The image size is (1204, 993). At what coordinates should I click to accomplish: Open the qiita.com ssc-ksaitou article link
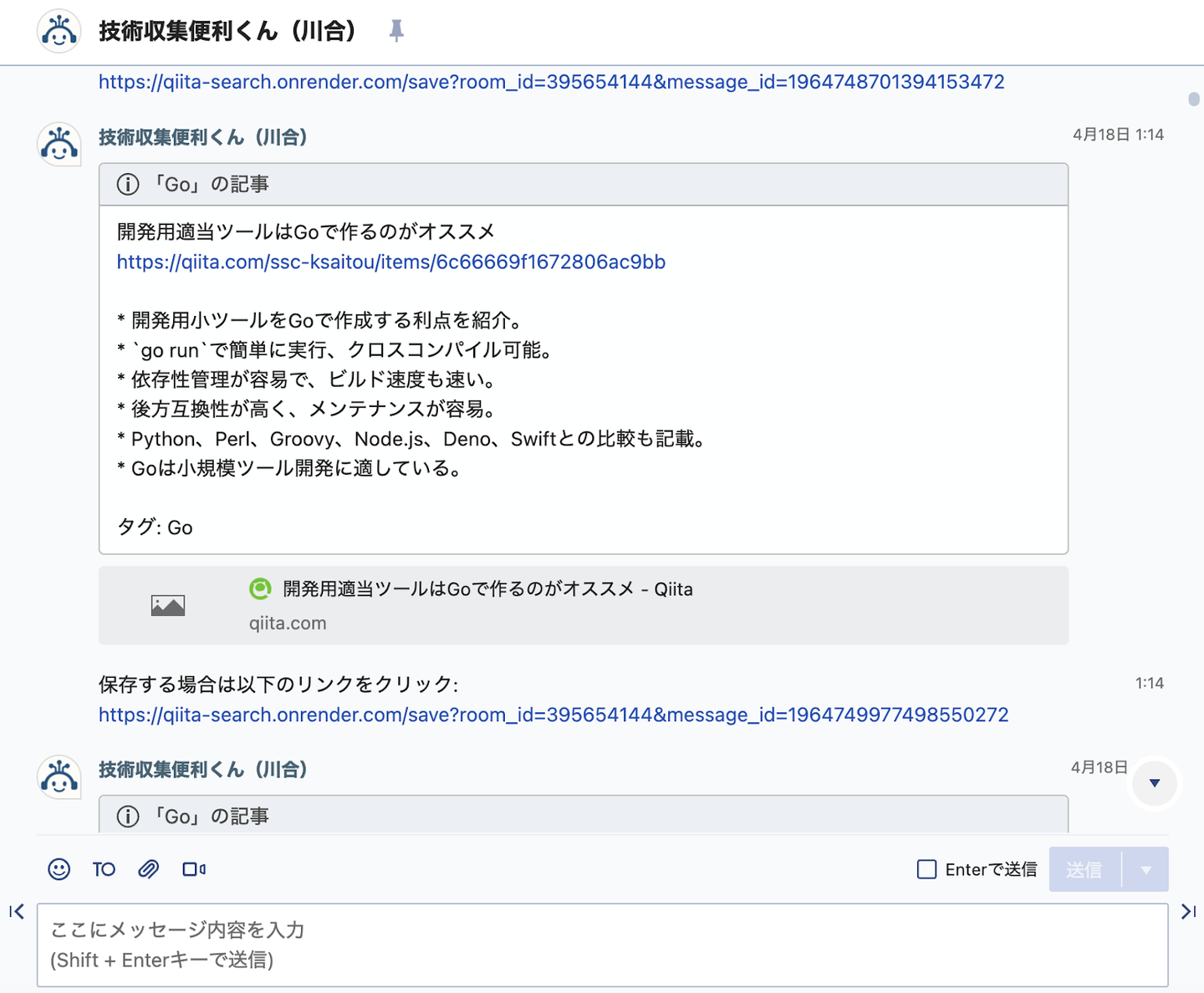coord(390,262)
